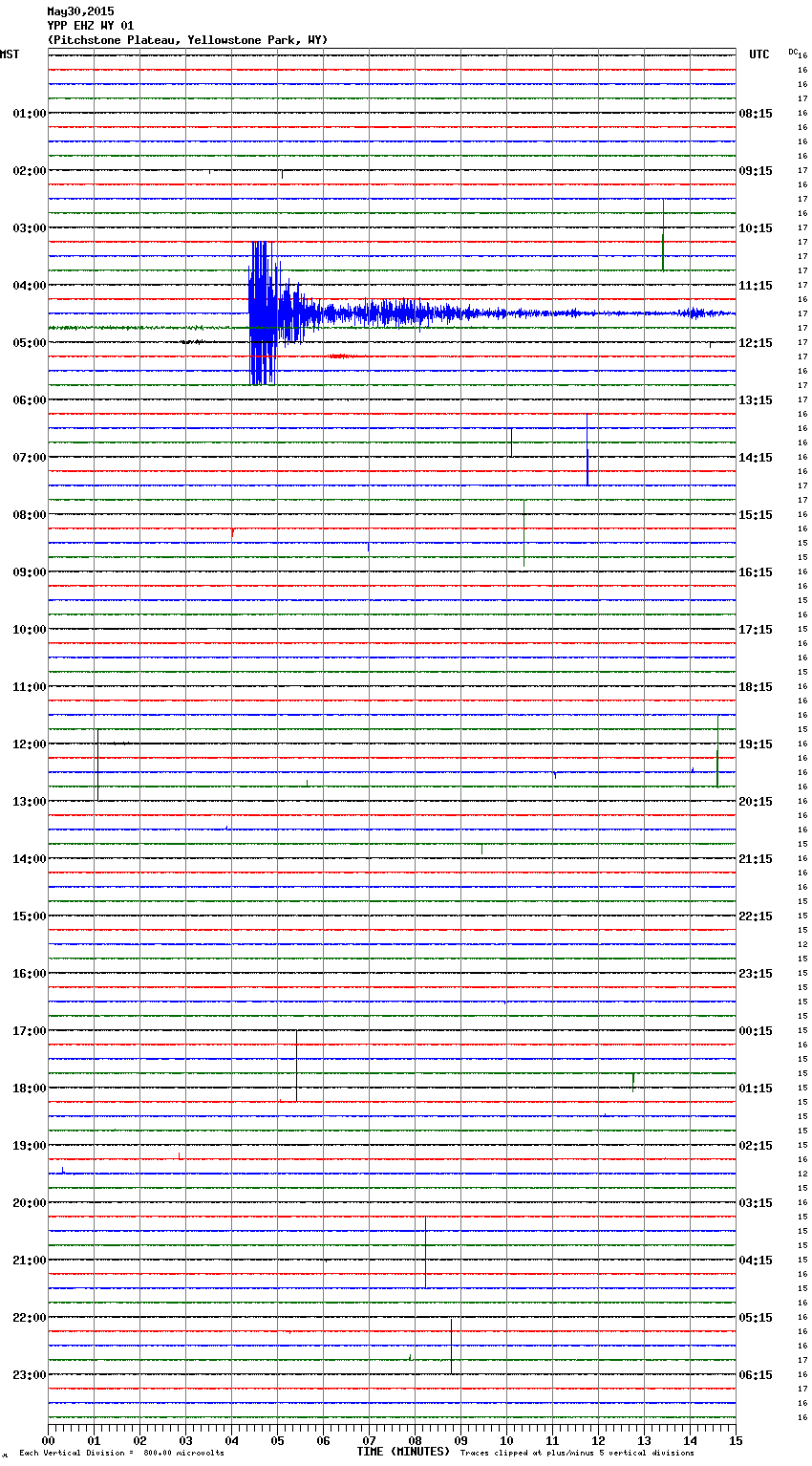Select the "05:00" MST time label
Screen dimensions: 812x1466
(x=30, y=343)
